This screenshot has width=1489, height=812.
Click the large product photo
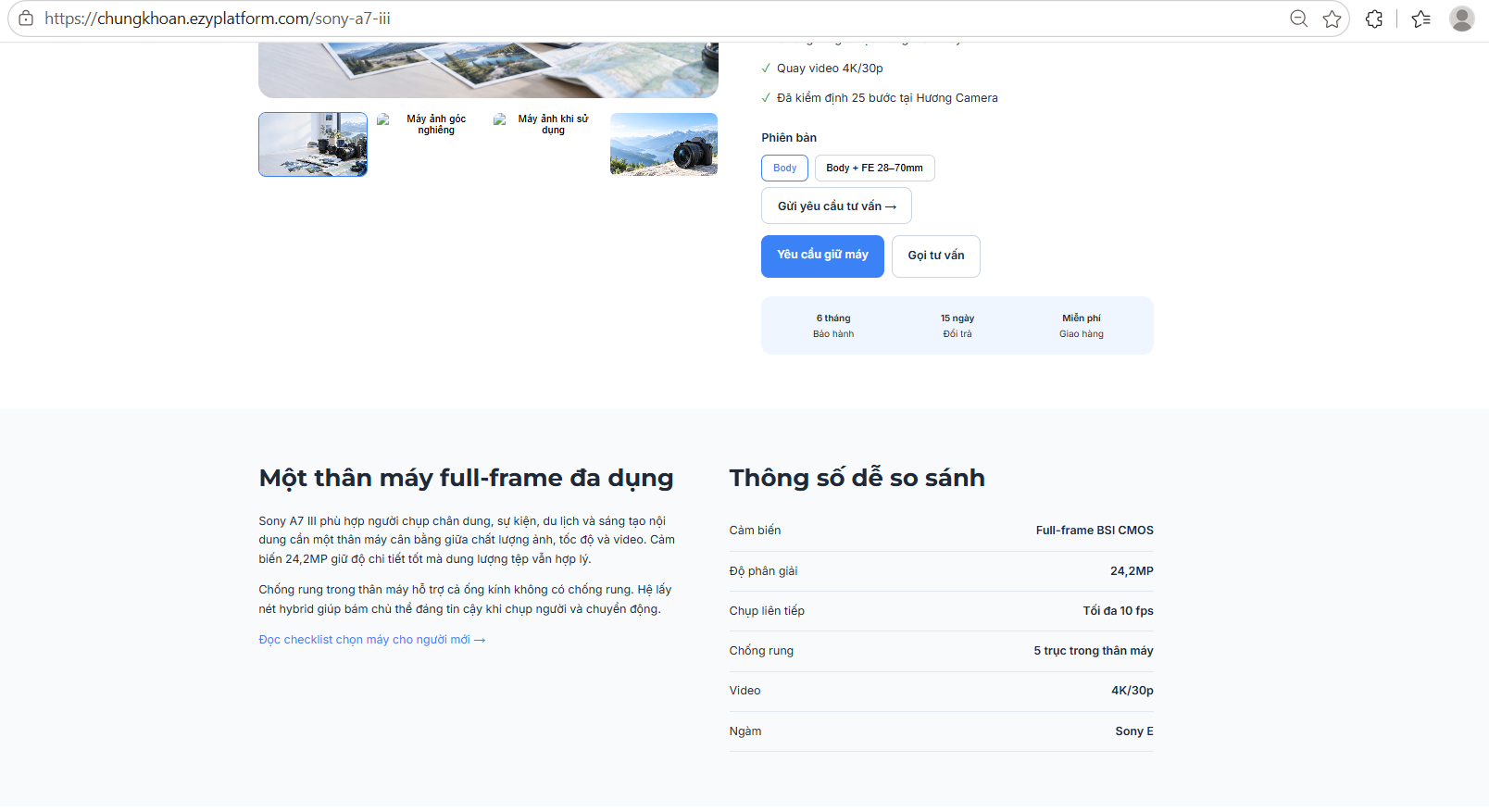click(x=488, y=69)
